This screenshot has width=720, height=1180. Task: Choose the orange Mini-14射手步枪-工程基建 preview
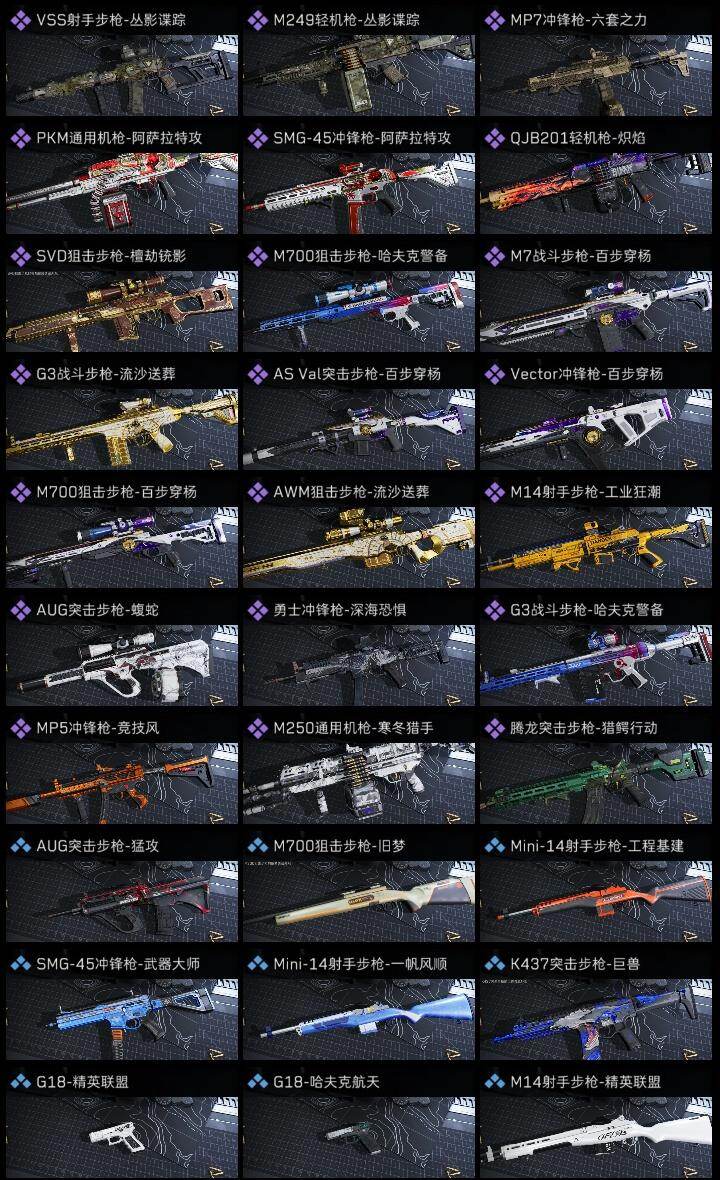coord(596,902)
